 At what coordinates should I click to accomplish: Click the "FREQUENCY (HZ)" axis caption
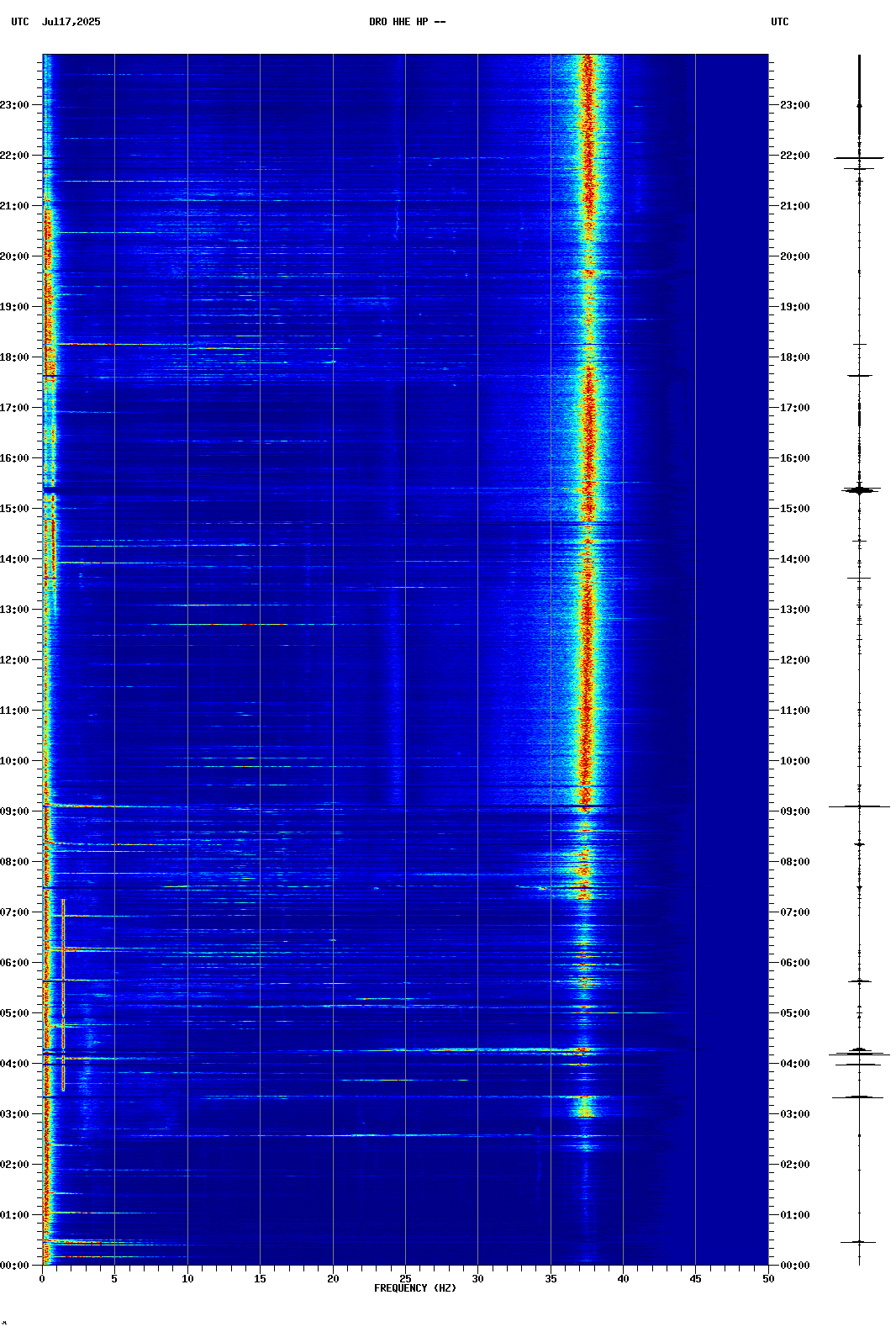[x=415, y=1288]
